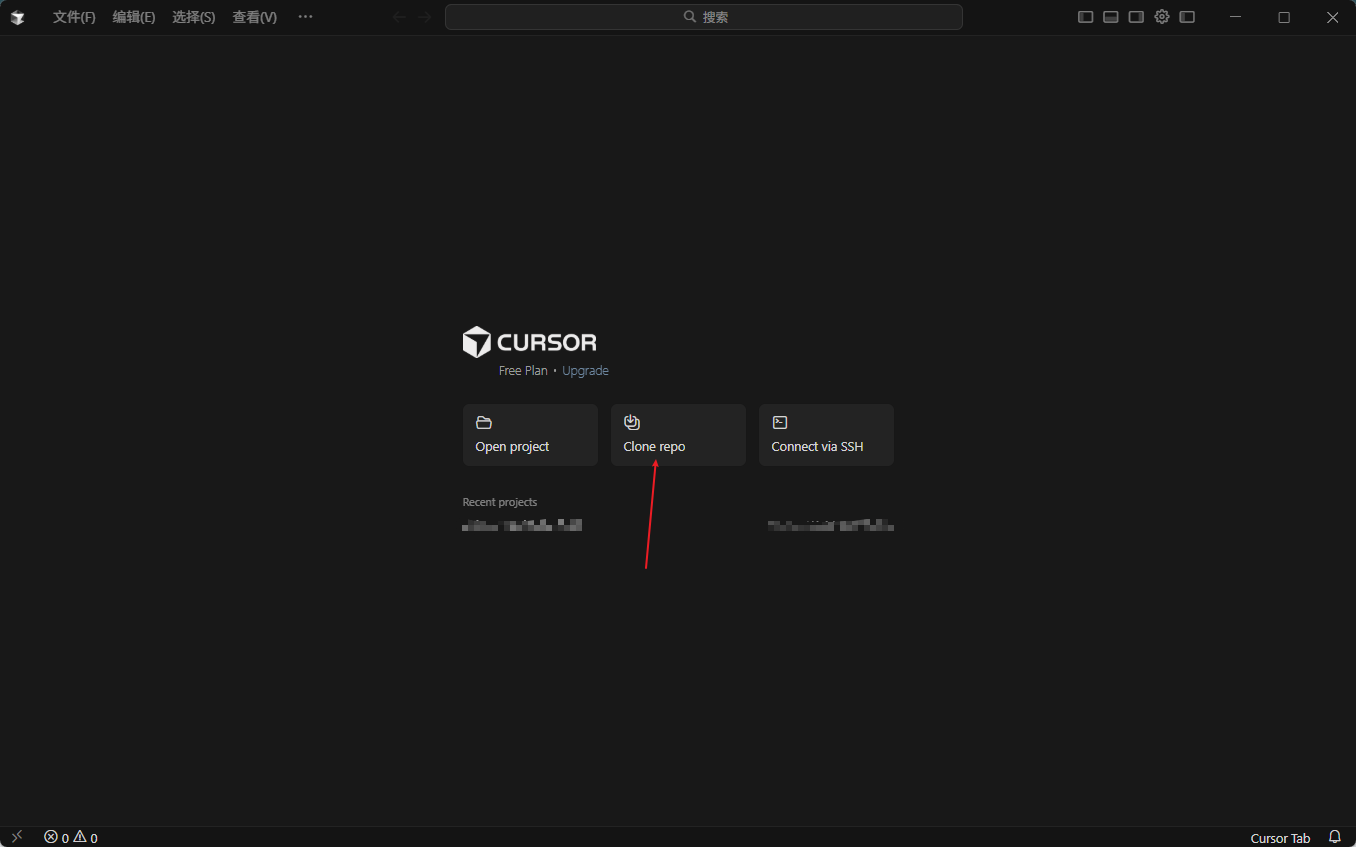Select Connect via SSH

pyautogui.click(x=826, y=435)
